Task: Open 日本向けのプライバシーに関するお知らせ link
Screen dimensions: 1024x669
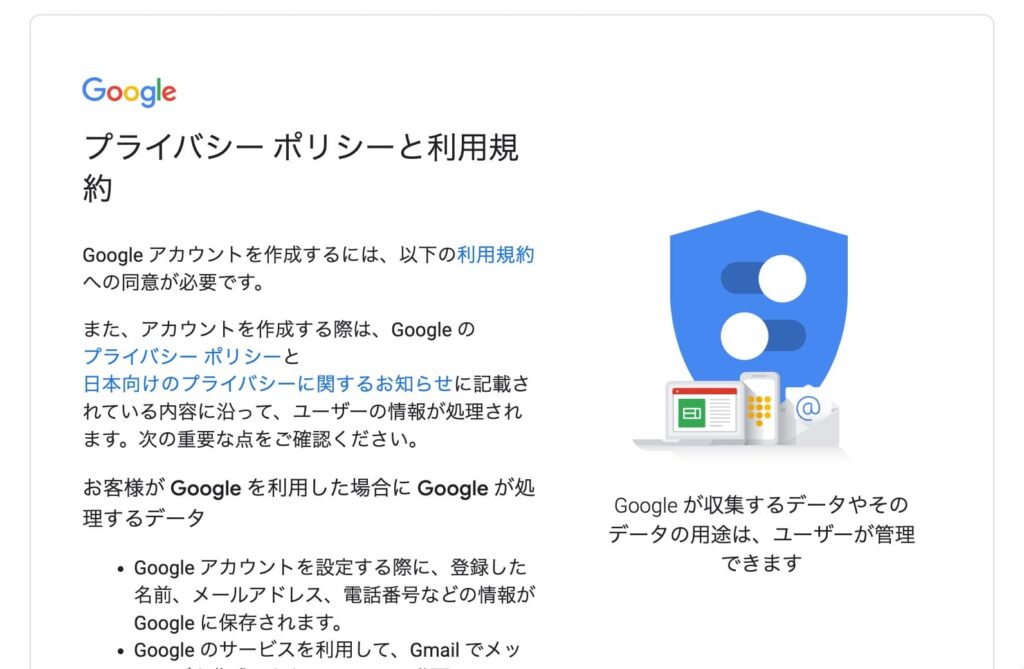Action: click(x=268, y=383)
